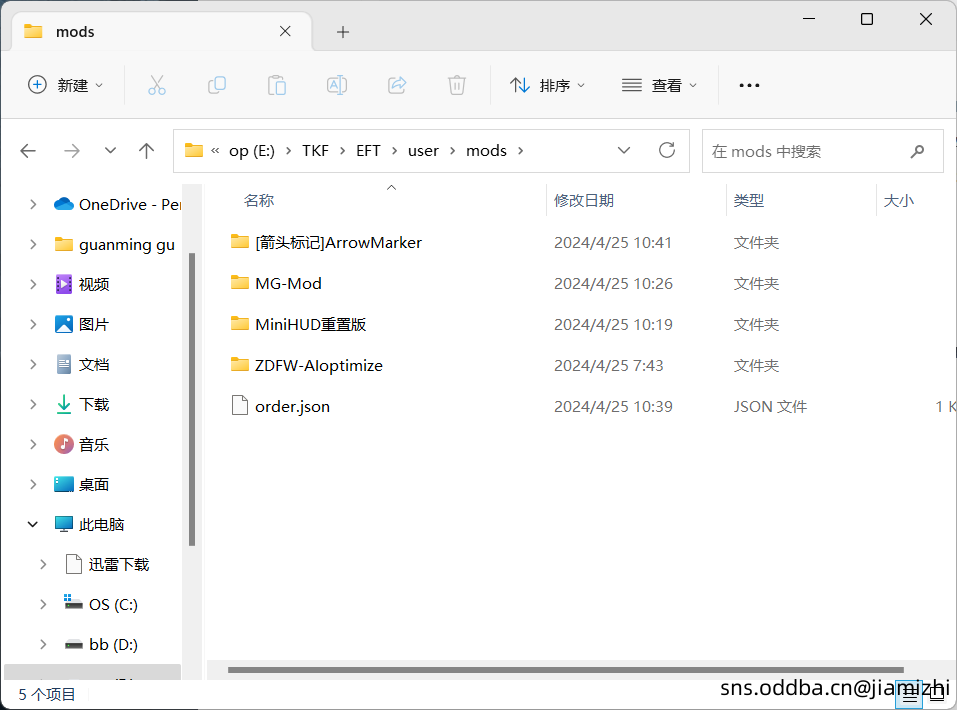Click the Refresh icon in the address bar
The height and width of the screenshot is (710, 957).
tap(667, 150)
